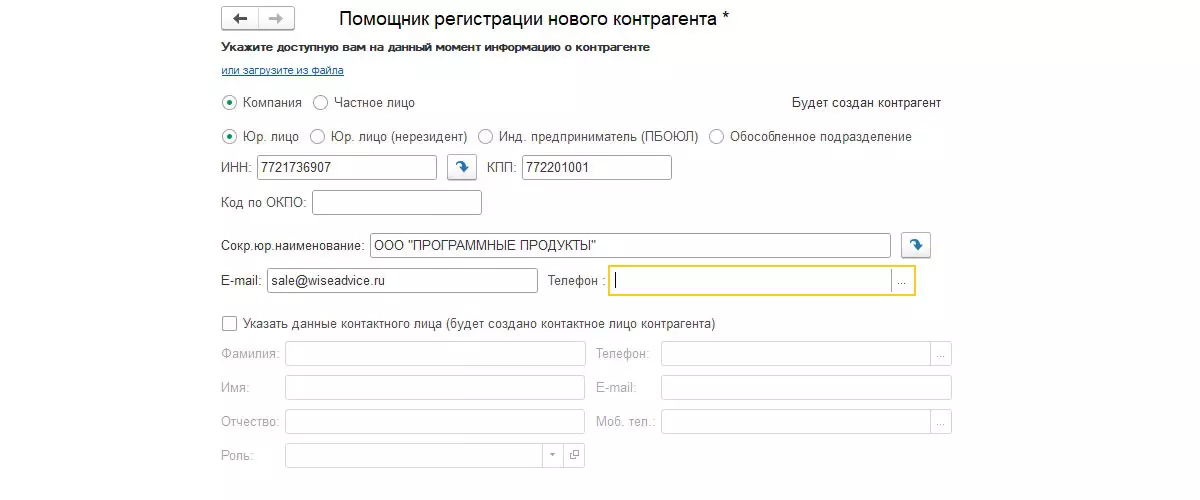
Task: Focus the КПП input field
Action: point(595,168)
